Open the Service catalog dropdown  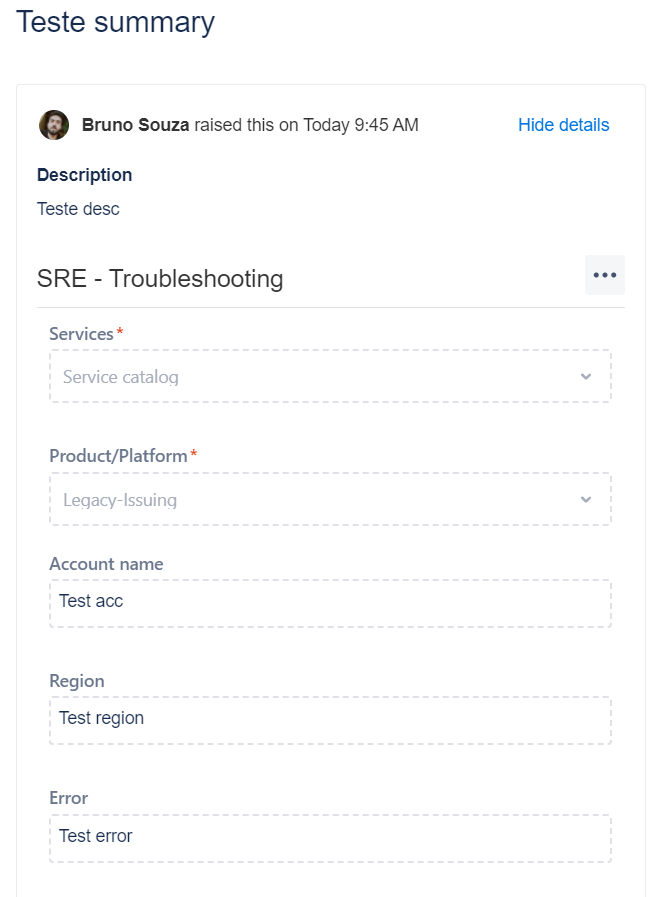(x=330, y=376)
